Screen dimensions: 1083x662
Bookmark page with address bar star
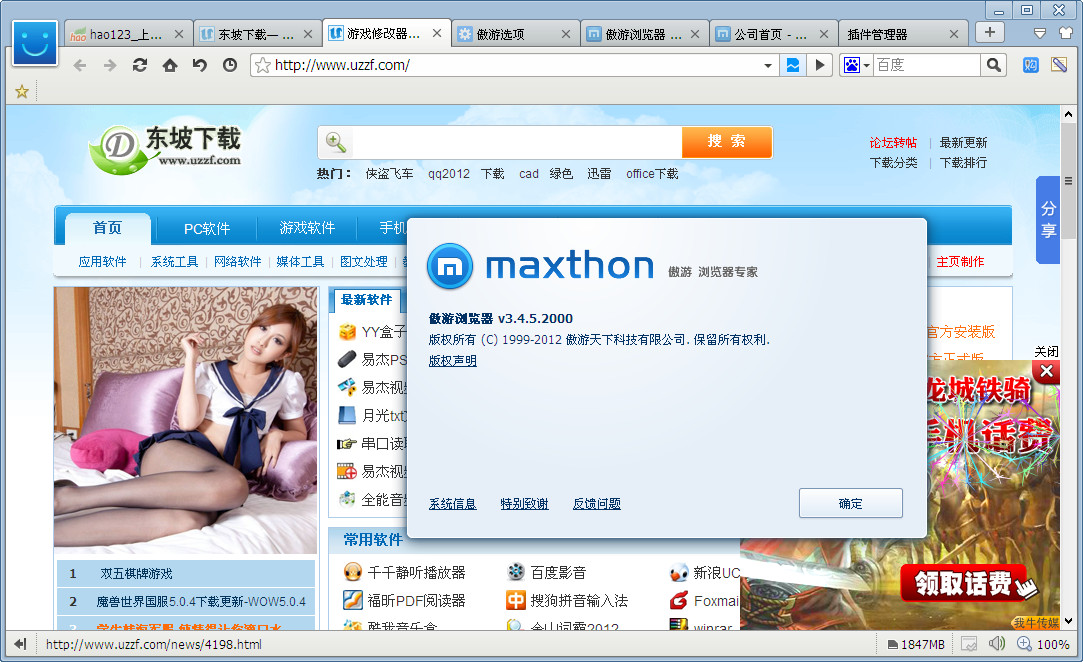263,65
